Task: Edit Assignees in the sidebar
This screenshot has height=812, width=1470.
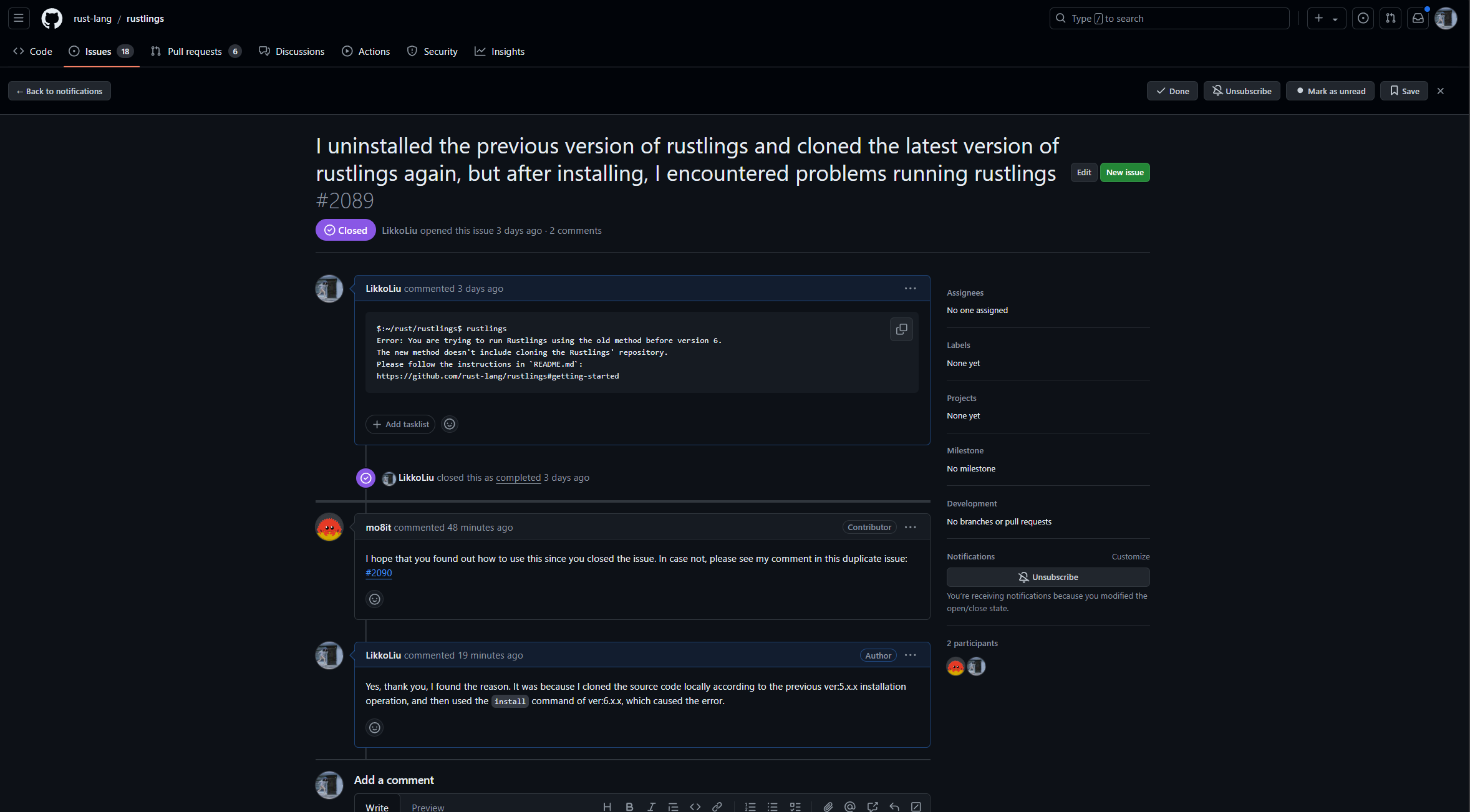Action: coord(965,292)
